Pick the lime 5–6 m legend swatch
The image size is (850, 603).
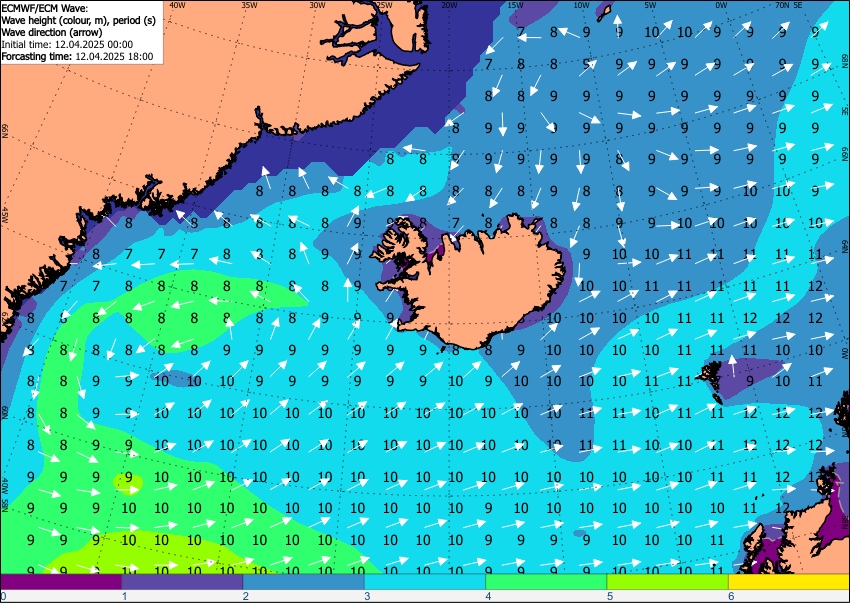pyautogui.click(x=668, y=581)
